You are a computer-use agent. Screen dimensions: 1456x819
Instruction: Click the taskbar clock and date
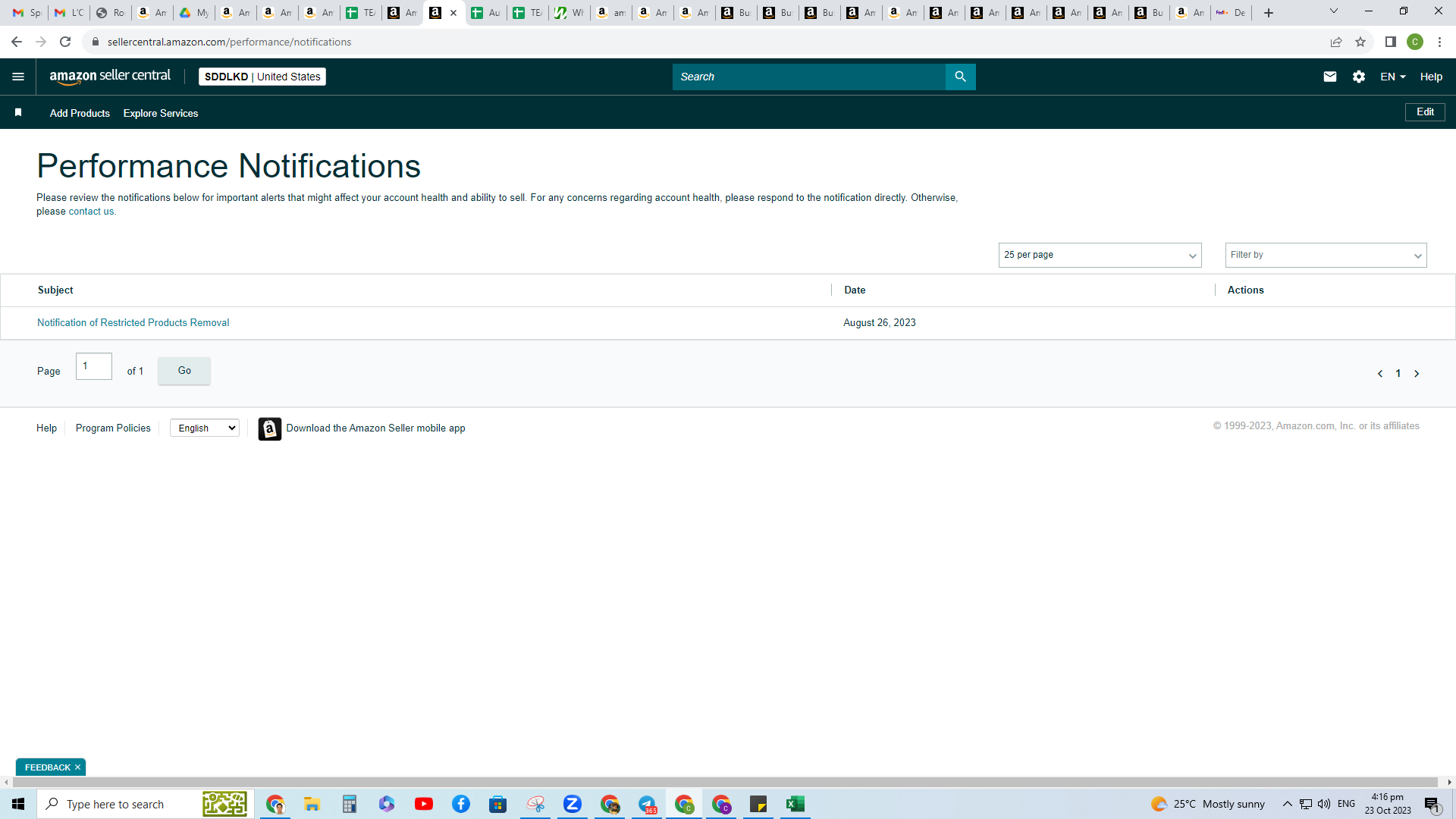[1388, 804]
